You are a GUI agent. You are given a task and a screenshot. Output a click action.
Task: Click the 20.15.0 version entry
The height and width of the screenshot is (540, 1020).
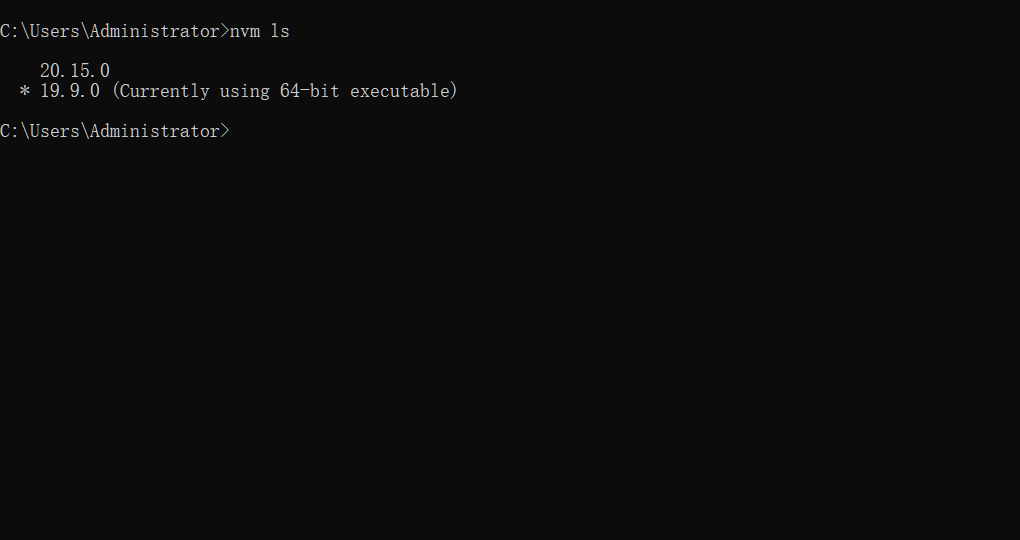(75, 71)
